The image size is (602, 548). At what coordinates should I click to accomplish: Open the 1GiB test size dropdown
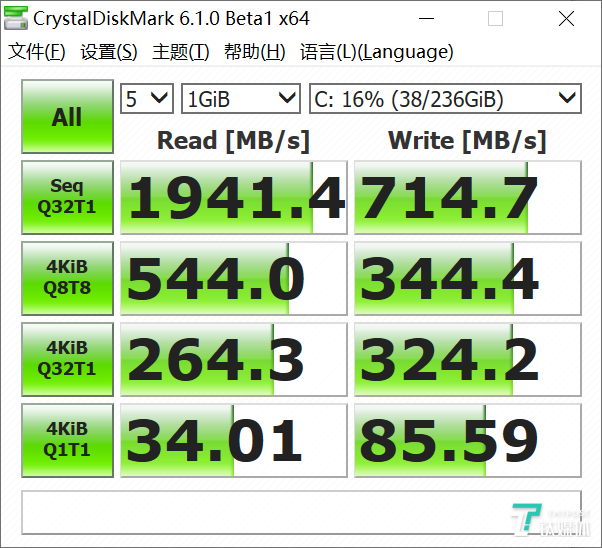[x=241, y=98]
